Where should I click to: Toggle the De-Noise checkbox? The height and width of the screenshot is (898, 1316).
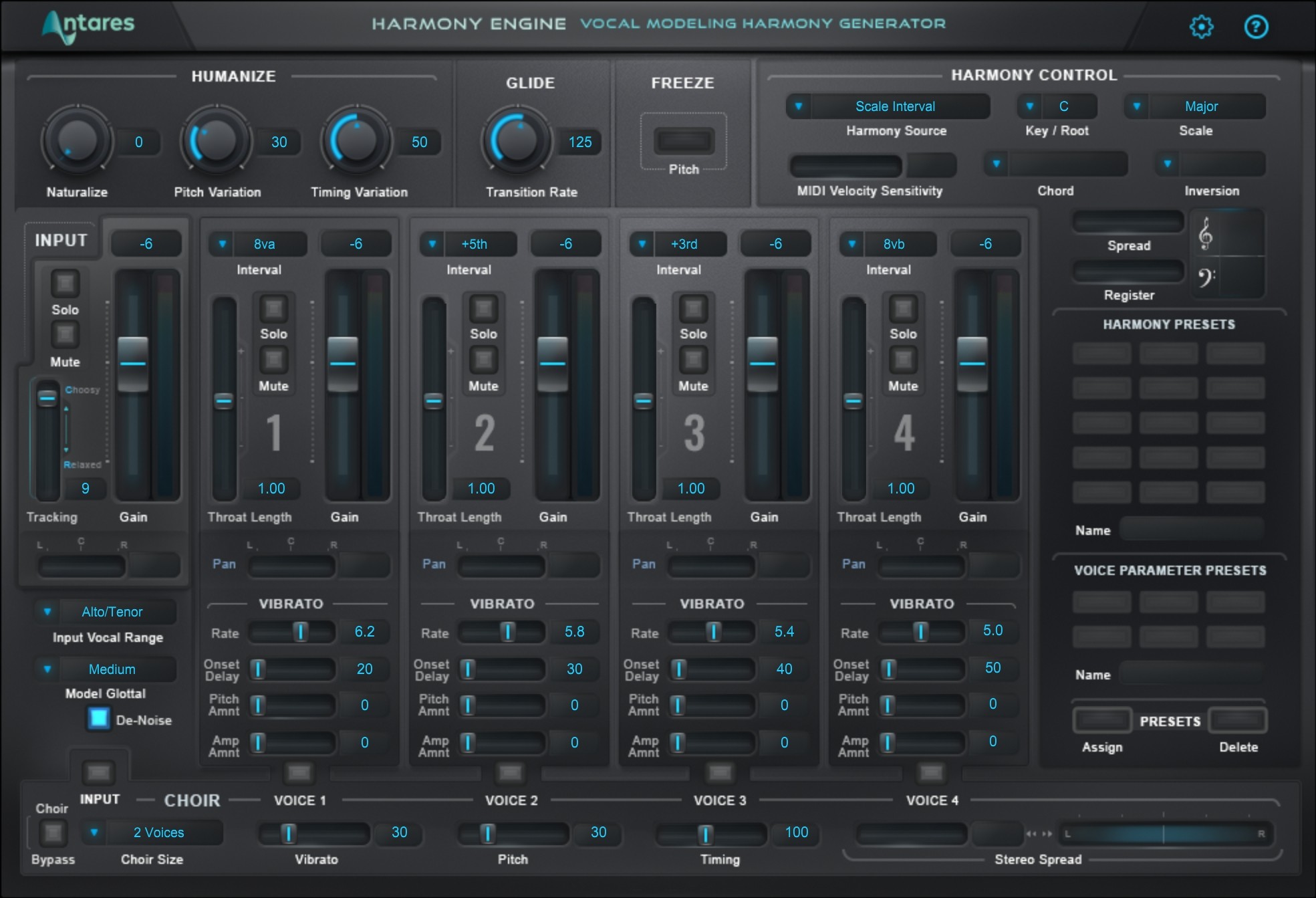point(99,719)
